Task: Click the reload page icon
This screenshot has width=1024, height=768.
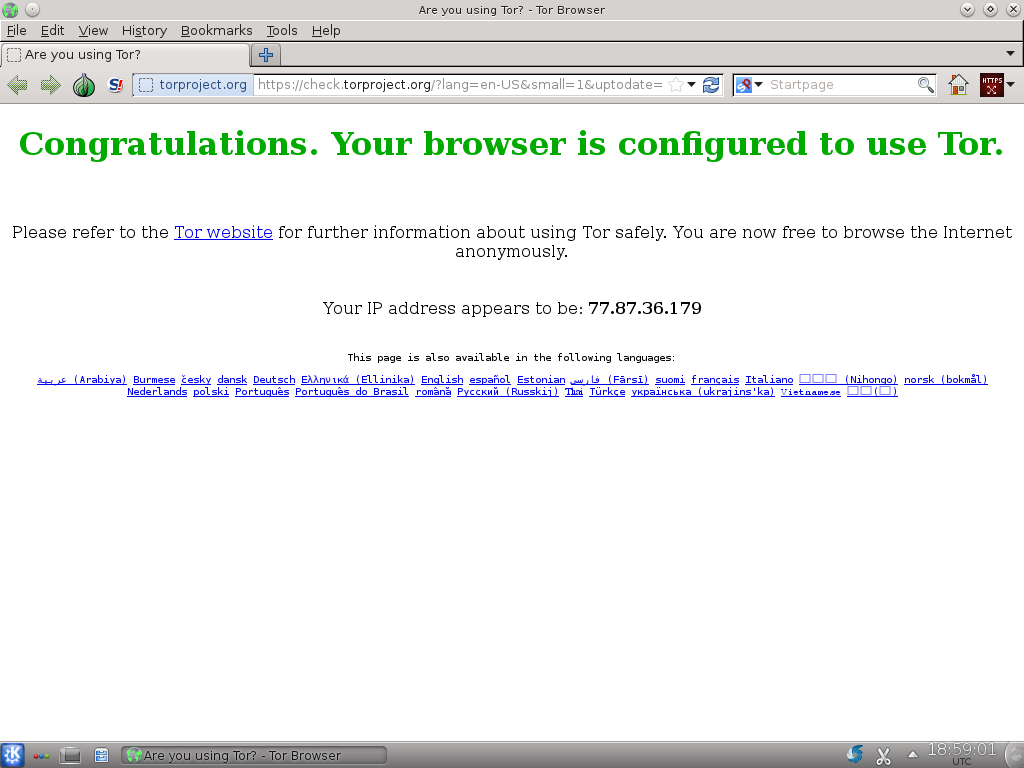Action: (x=711, y=85)
